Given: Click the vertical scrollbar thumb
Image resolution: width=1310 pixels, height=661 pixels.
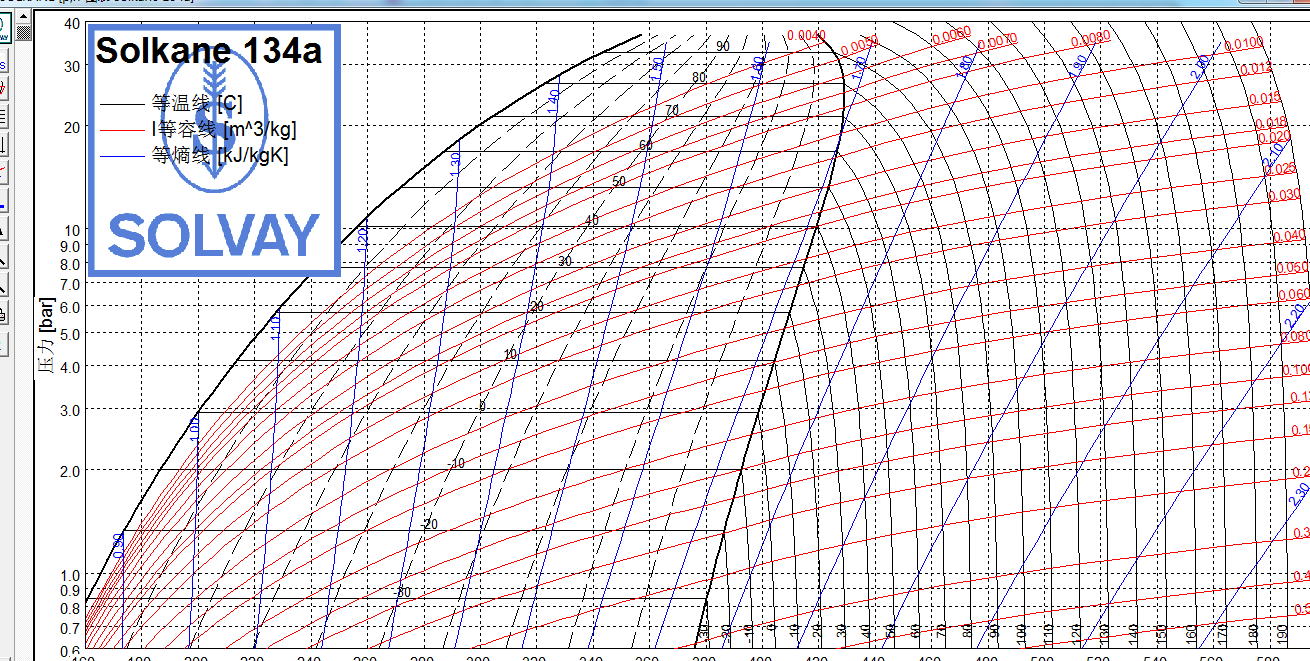Looking at the screenshot, I should point(24,34).
